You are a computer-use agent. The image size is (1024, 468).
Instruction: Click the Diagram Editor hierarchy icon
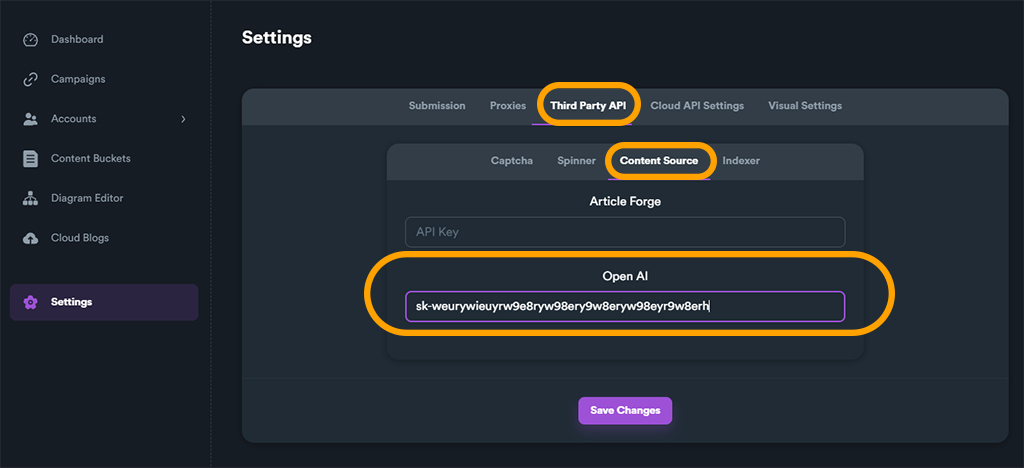(x=30, y=198)
